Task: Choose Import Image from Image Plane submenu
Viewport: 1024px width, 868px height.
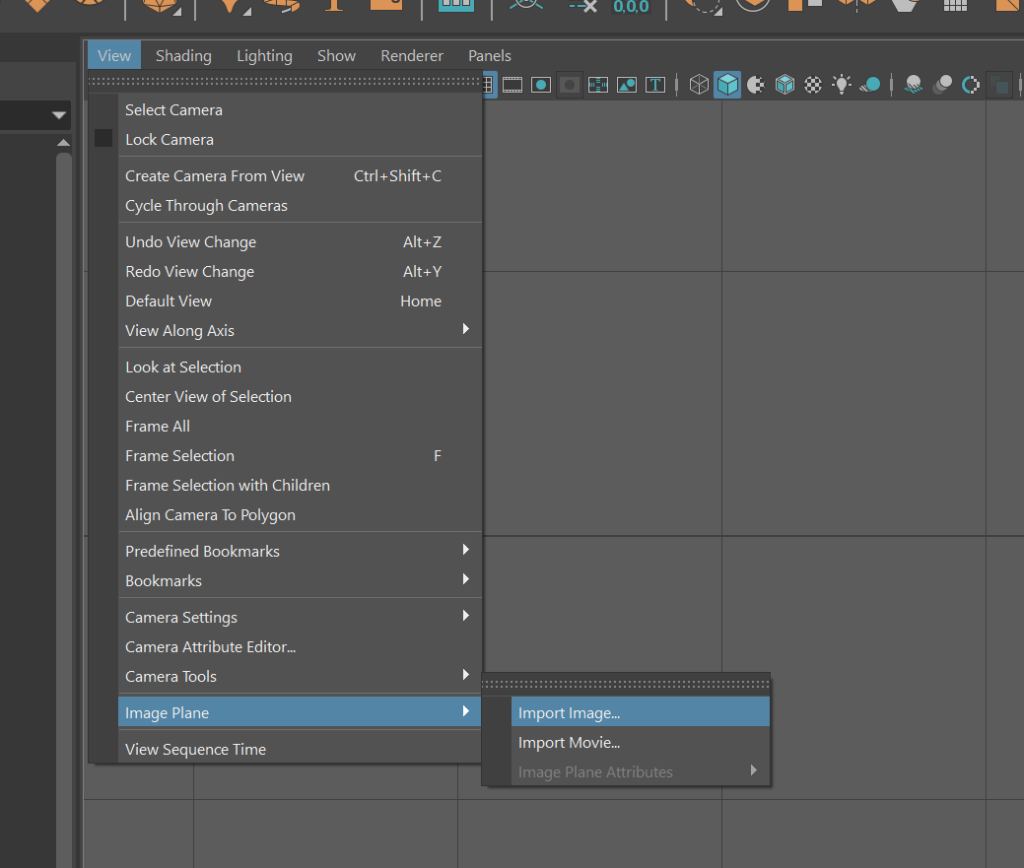Action: [569, 713]
